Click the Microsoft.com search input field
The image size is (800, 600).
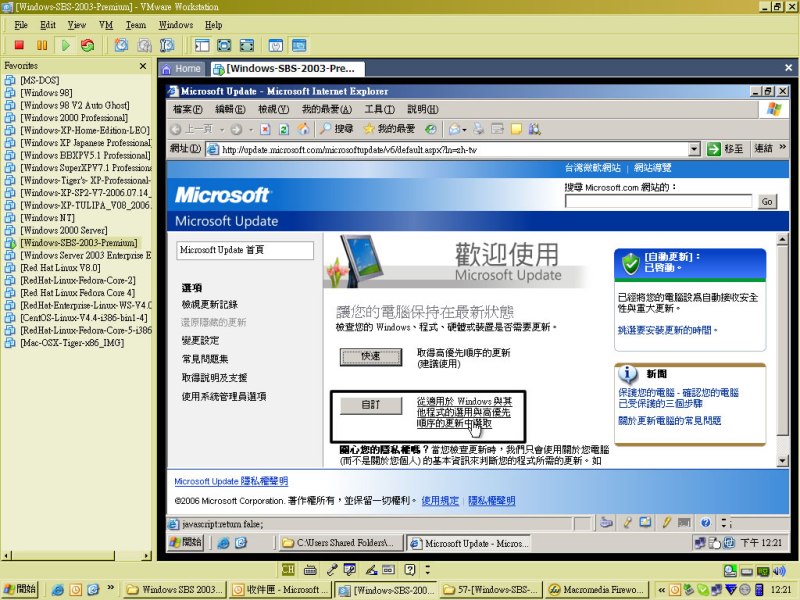(x=658, y=202)
